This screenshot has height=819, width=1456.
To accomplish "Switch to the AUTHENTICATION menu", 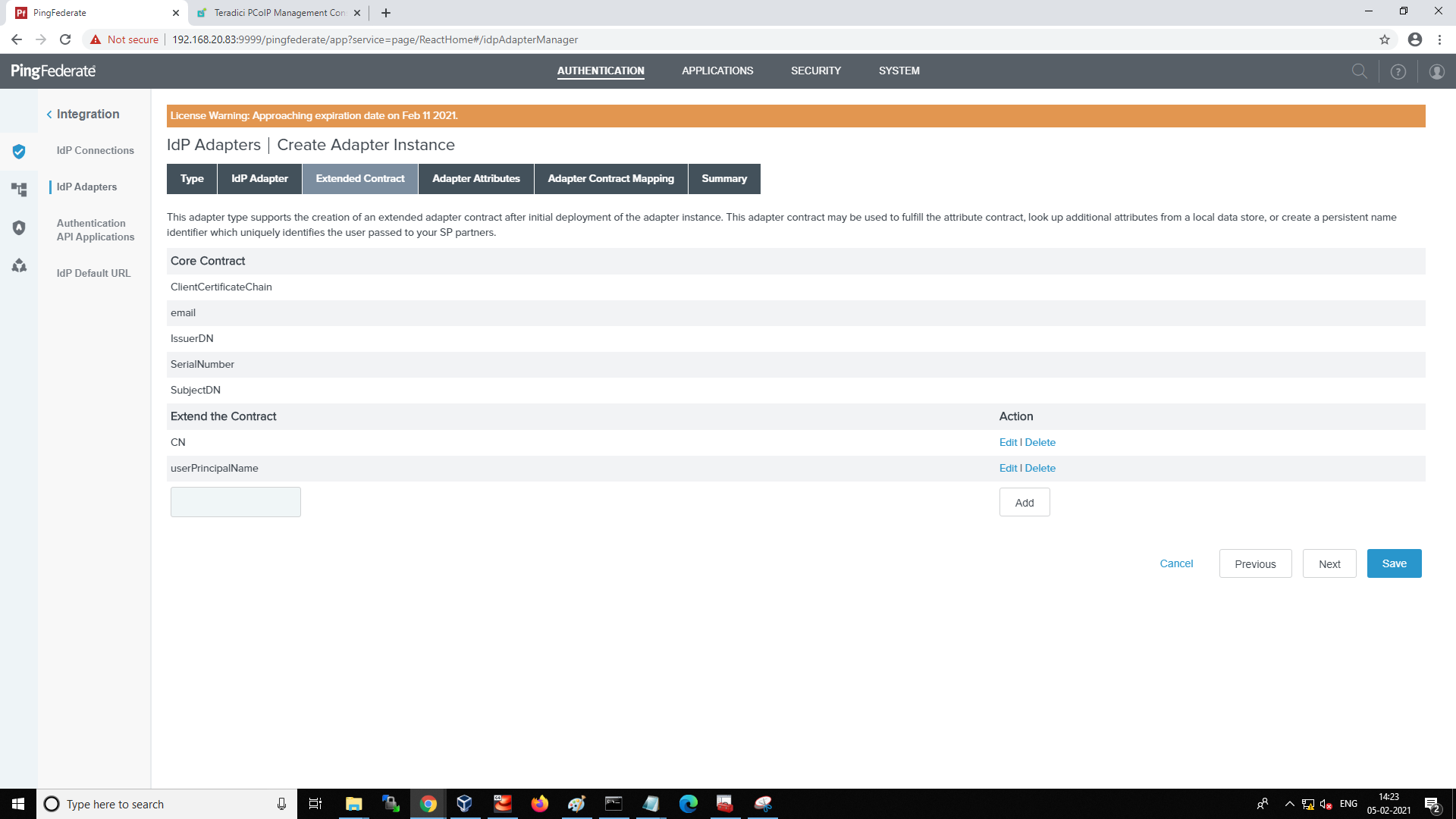I will pyautogui.click(x=601, y=71).
